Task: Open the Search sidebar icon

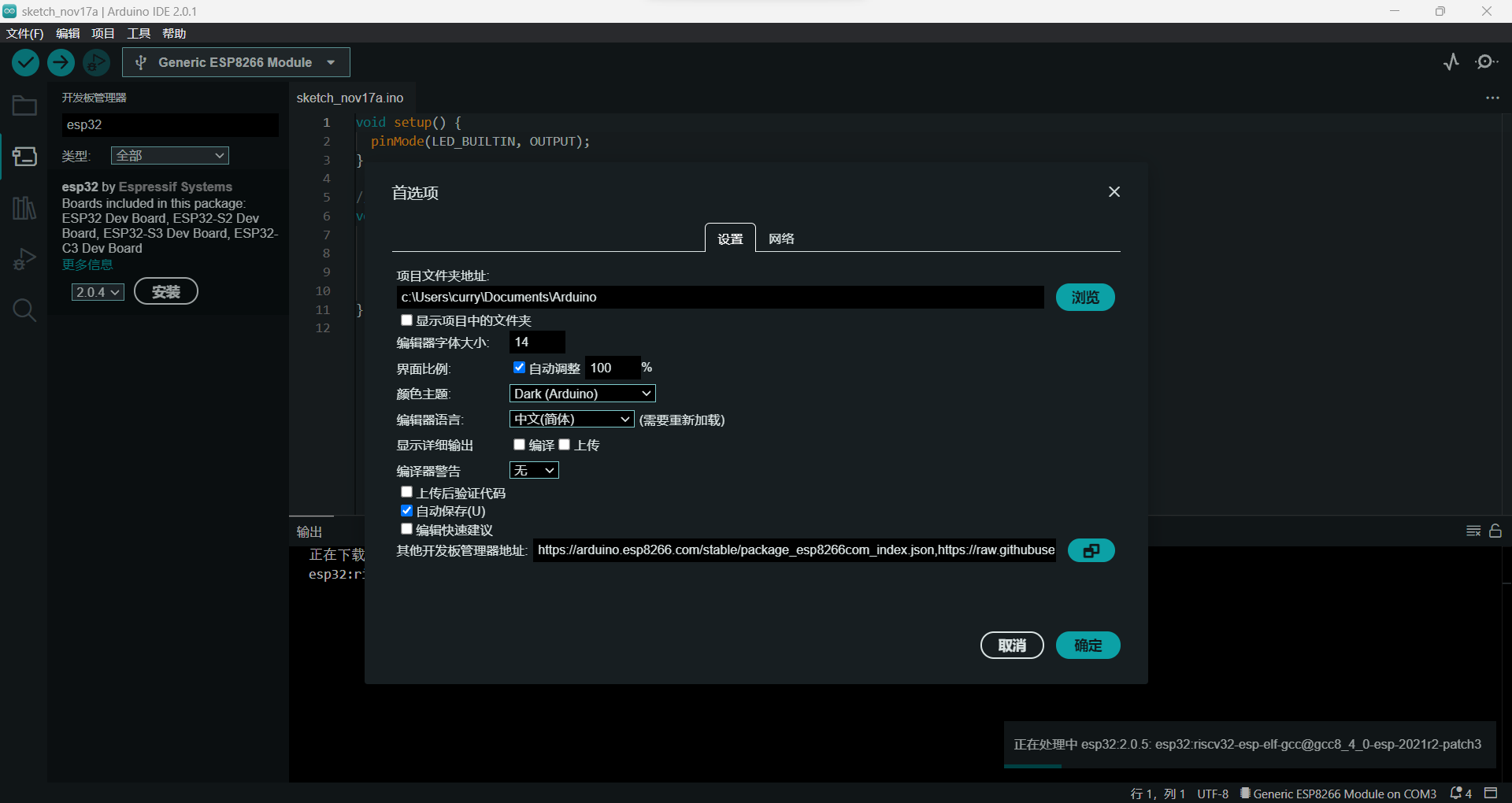Action: click(24, 310)
